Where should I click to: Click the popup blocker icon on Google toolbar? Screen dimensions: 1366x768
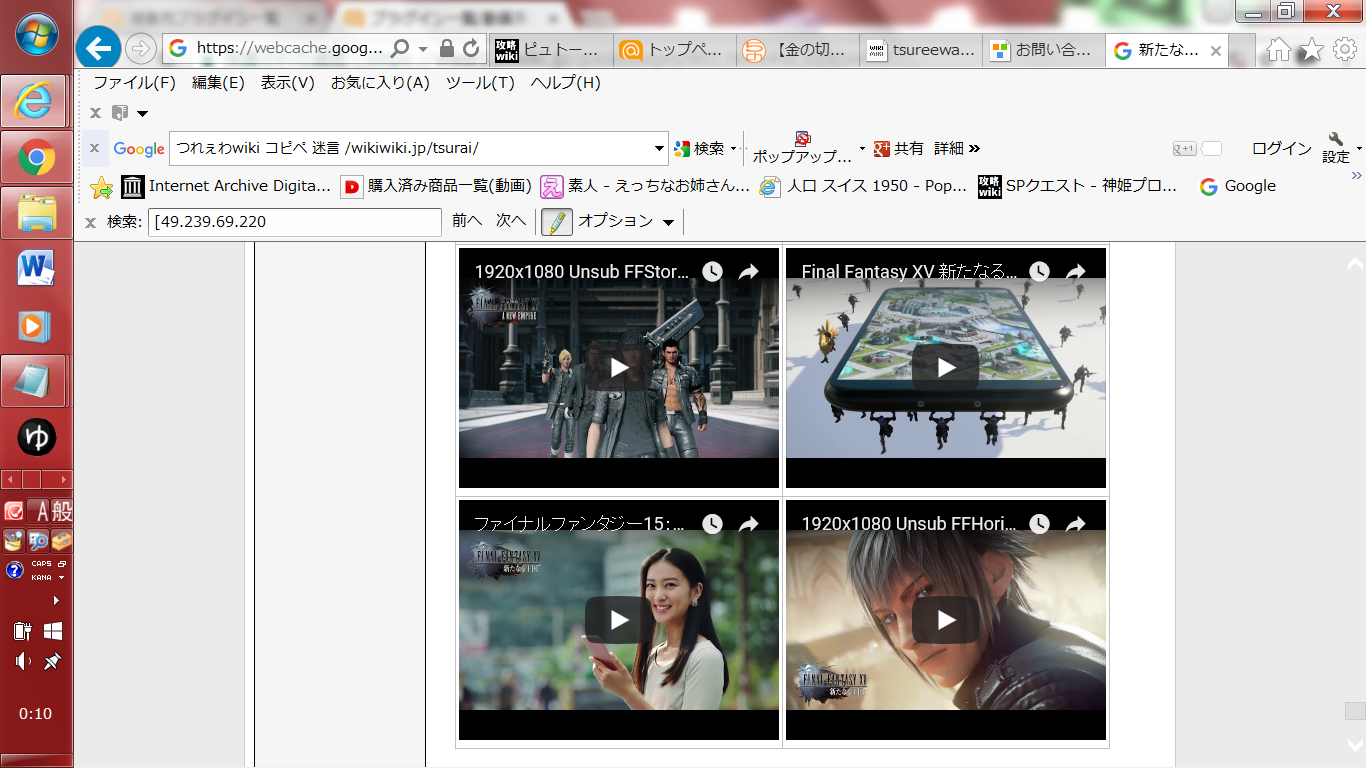802,138
